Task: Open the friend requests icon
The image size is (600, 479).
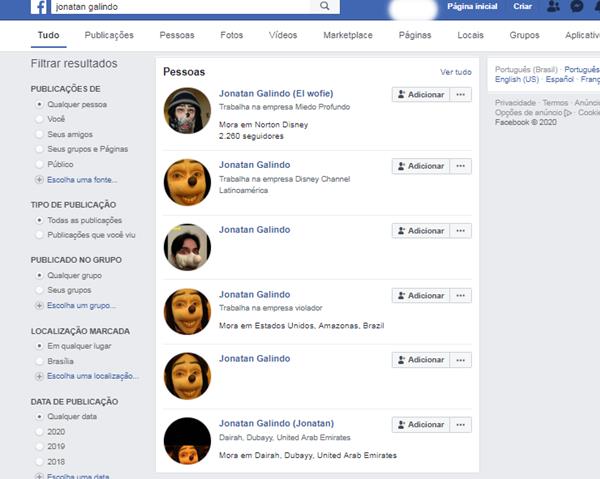Action: (553, 6)
